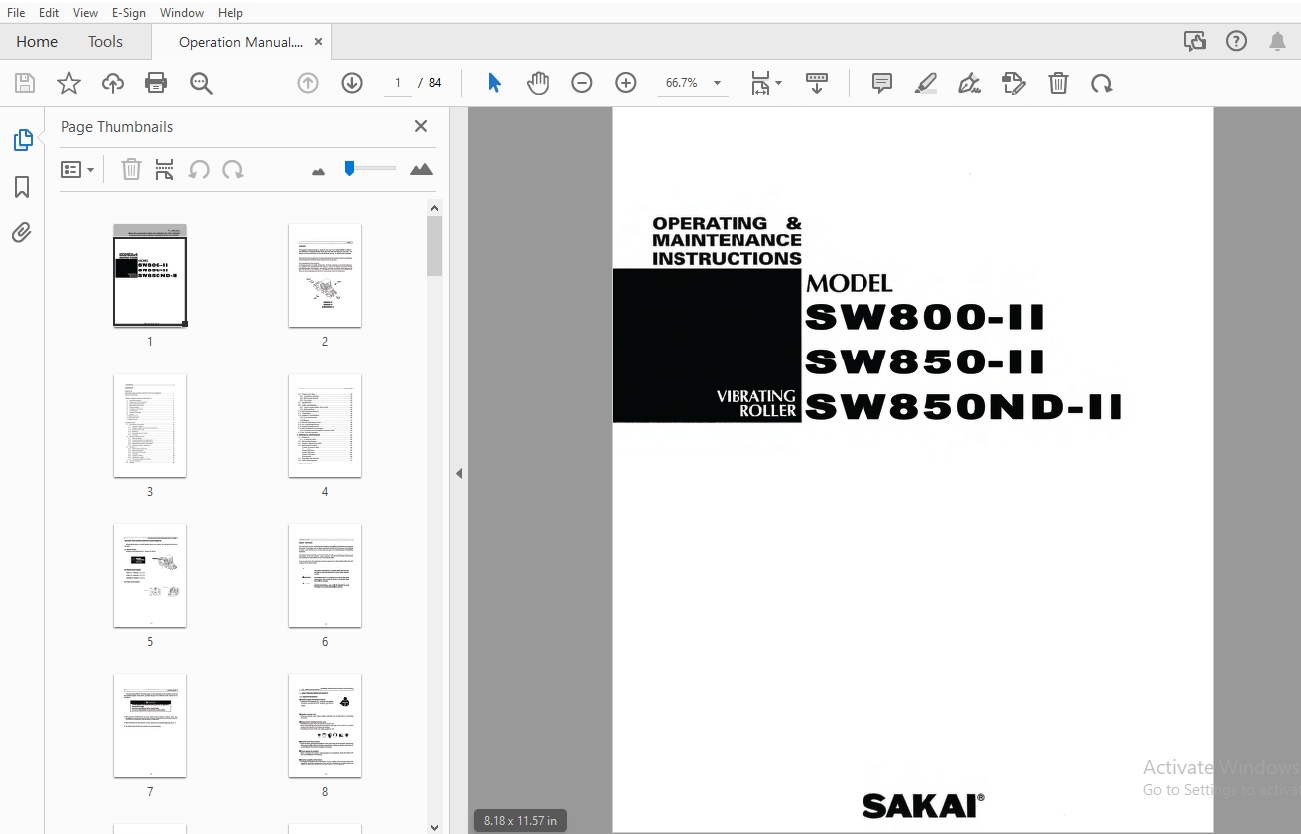
Task: Click the Save file icon
Action: point(24,83)
